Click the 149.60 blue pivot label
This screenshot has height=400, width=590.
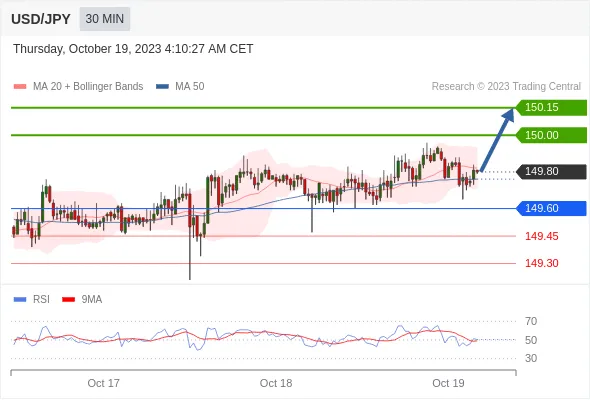(x=551, y=208)
